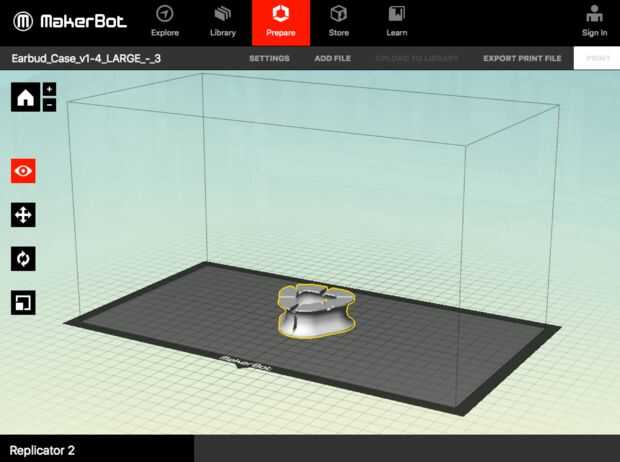Click Sign In

coord(594,22)
